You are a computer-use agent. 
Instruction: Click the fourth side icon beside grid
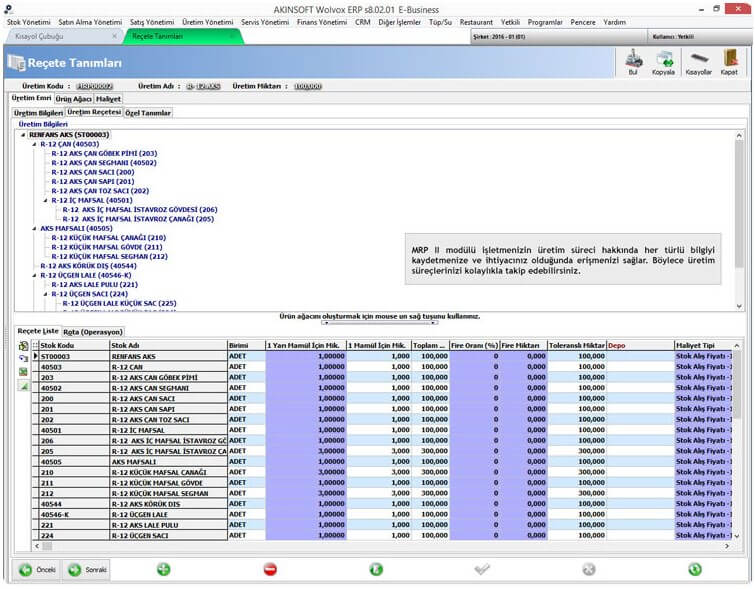coord(23,386)
